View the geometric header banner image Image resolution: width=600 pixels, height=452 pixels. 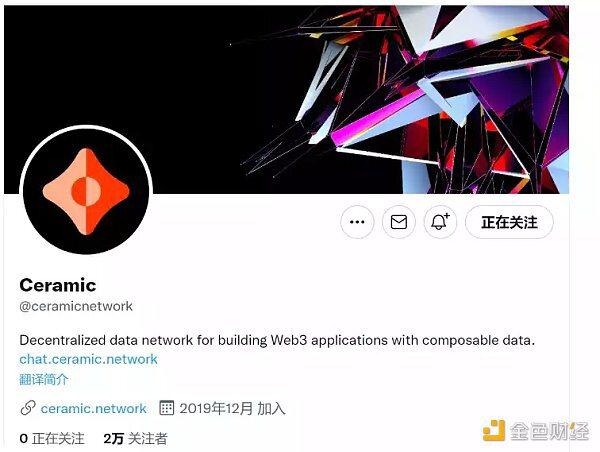pyautogui.click(x=286, y=100)
